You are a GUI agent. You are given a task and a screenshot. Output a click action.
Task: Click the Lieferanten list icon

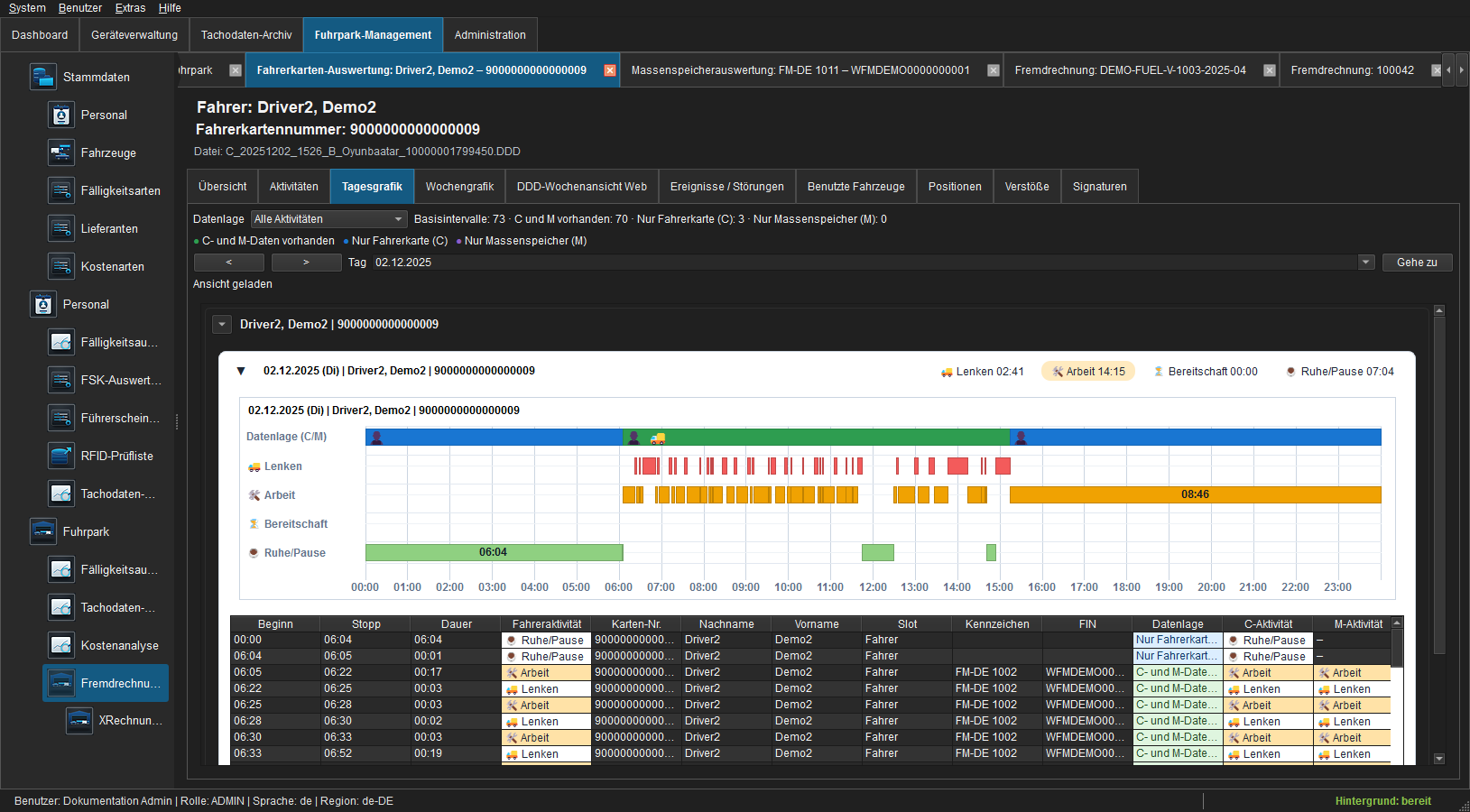60,228
